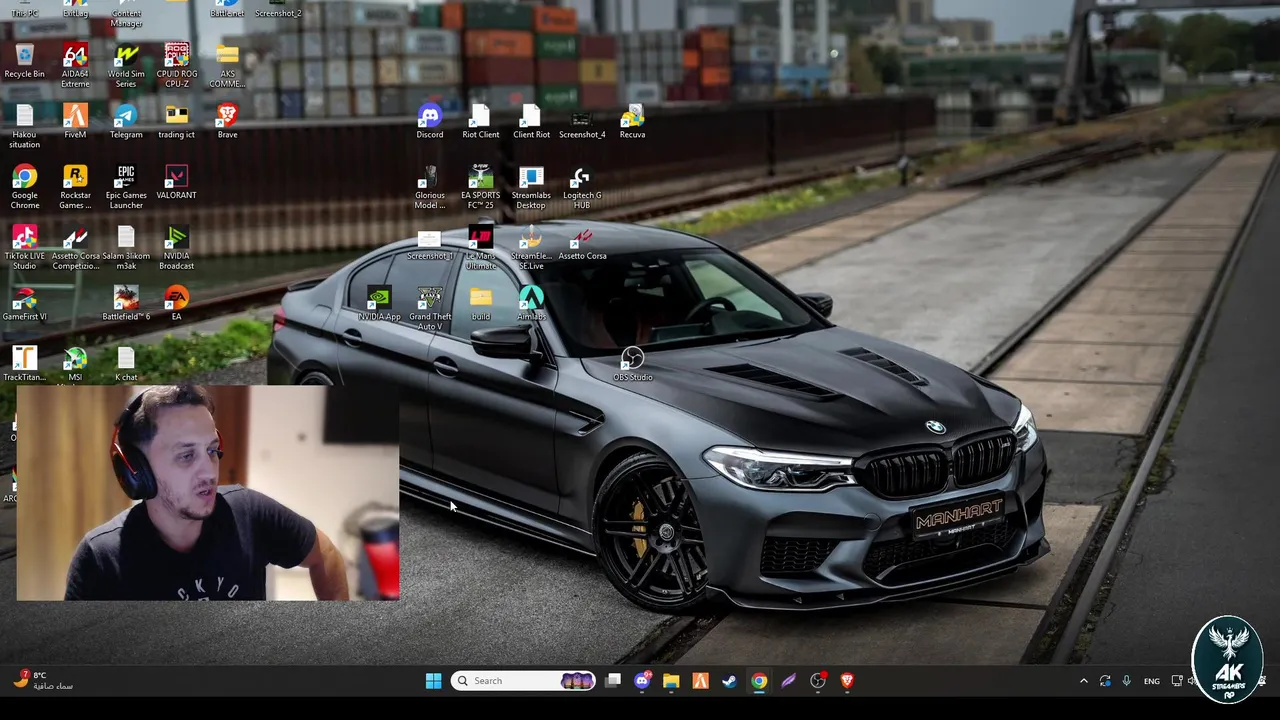
Task: Open the build folder on the desktop
Action: 480,304
